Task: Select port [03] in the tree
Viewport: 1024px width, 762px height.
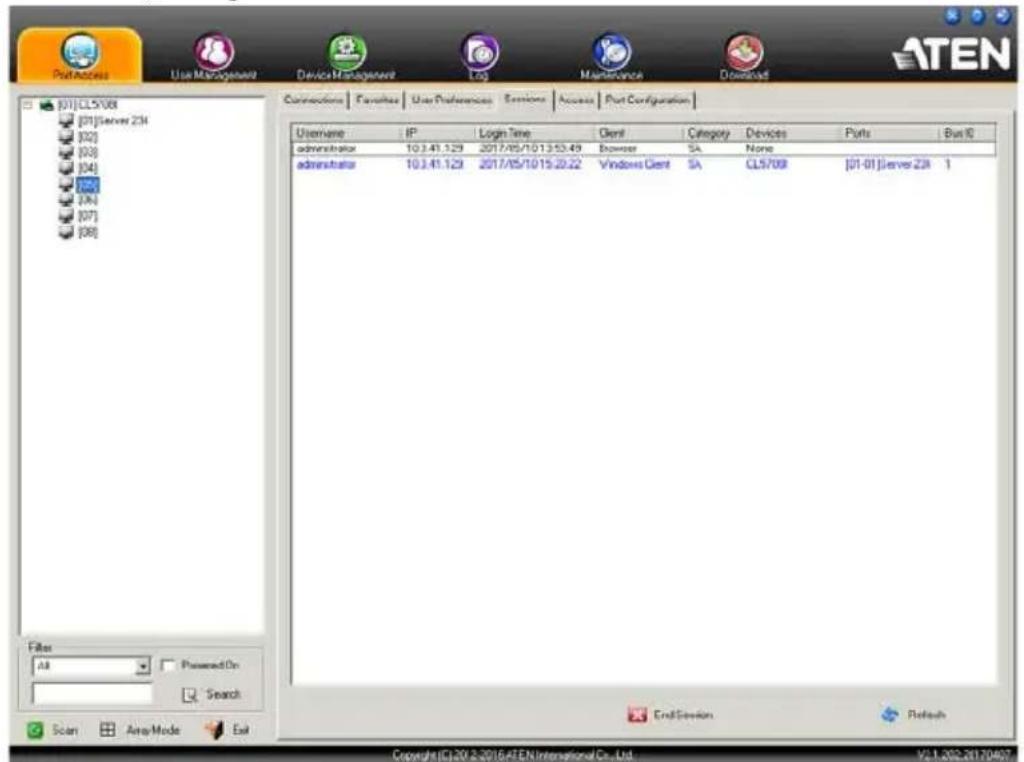Action: click(x=88, y=152)
